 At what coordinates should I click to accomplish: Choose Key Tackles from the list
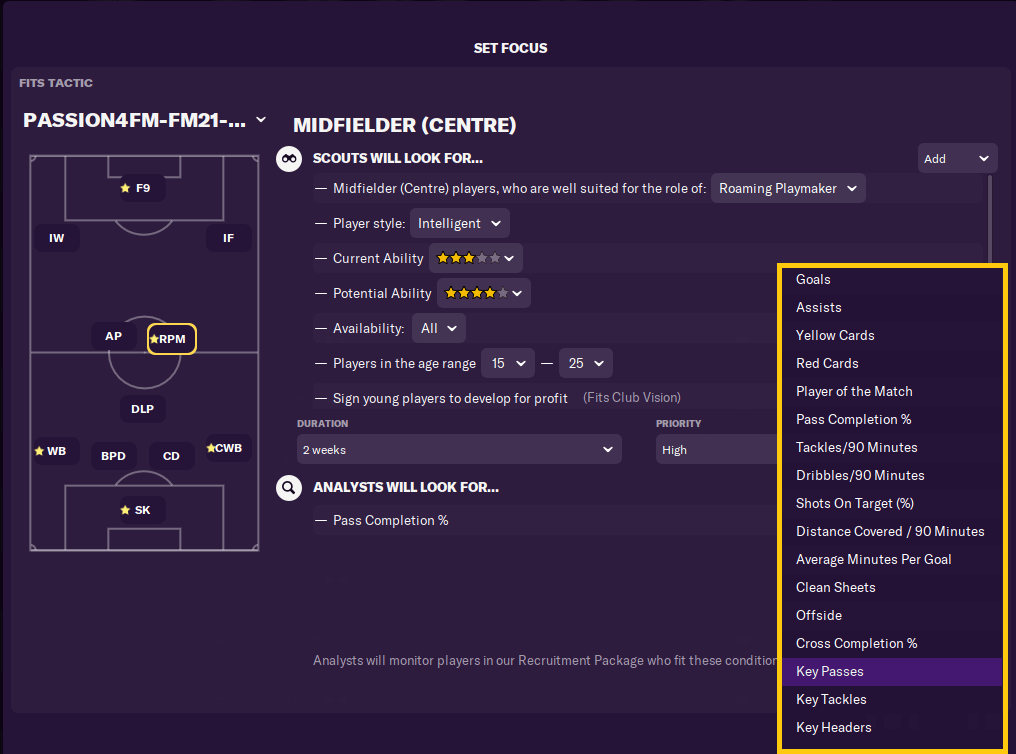(x=892, y=700)
